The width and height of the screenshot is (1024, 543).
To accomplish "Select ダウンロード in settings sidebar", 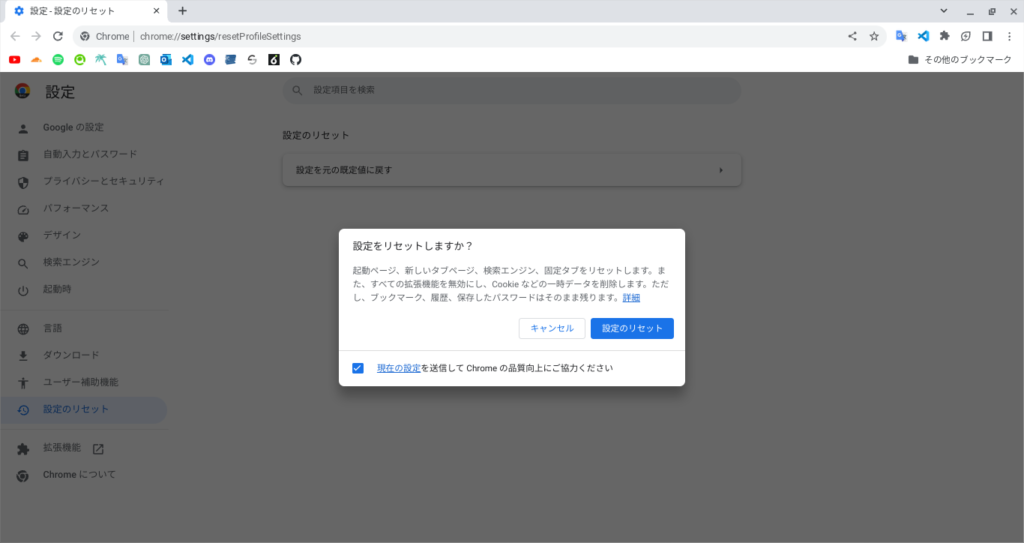I will coord(70,355).
